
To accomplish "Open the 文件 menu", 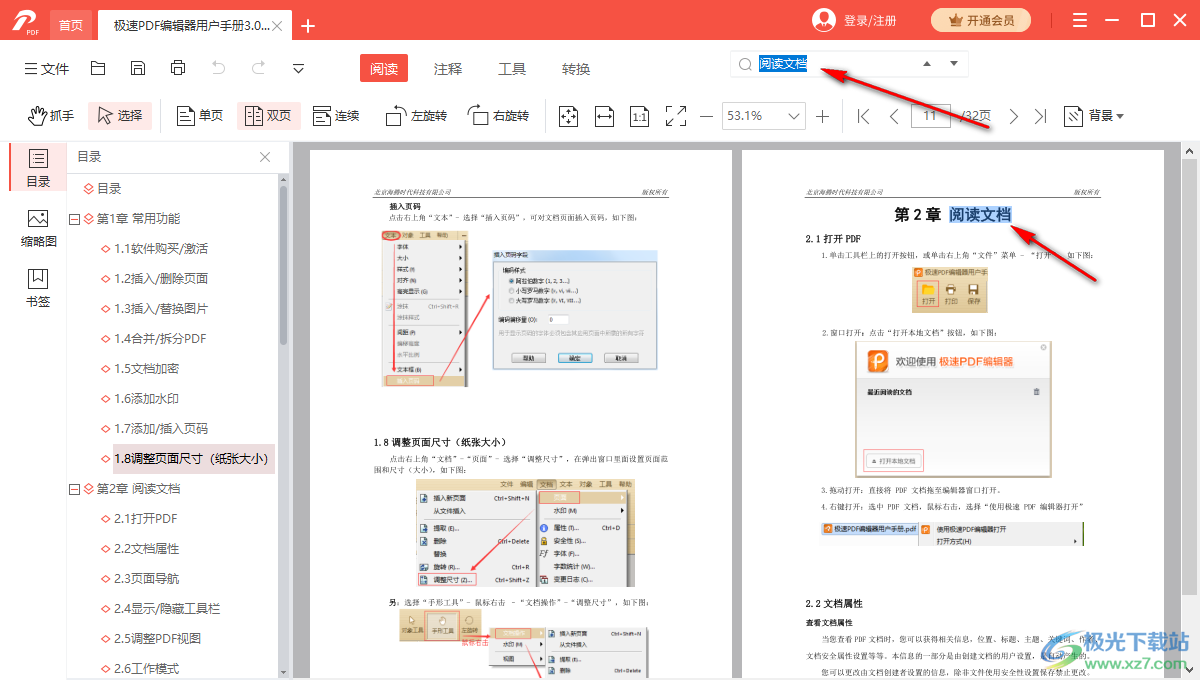I will [x=46, y=69].
